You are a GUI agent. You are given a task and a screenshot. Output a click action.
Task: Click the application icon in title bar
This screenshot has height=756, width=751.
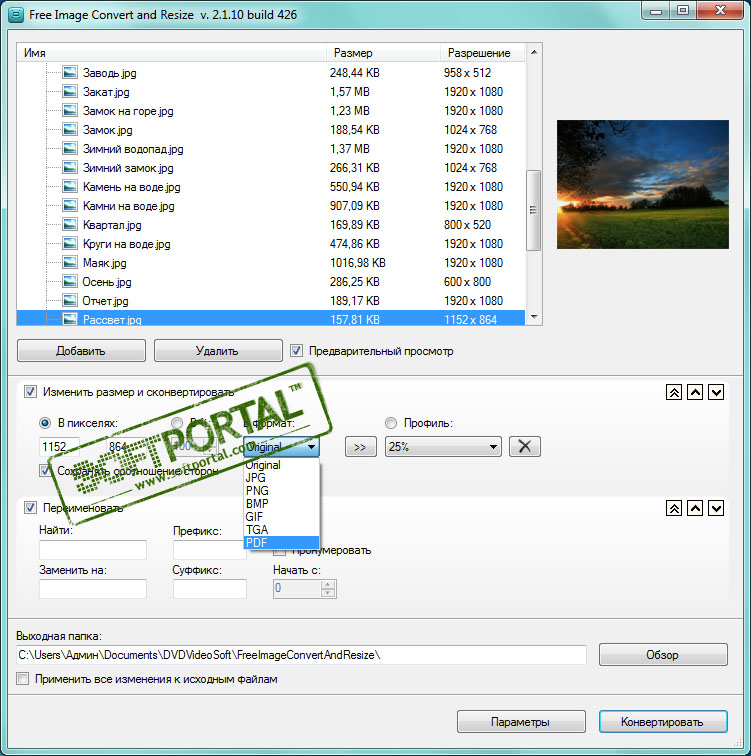(16, 15)
